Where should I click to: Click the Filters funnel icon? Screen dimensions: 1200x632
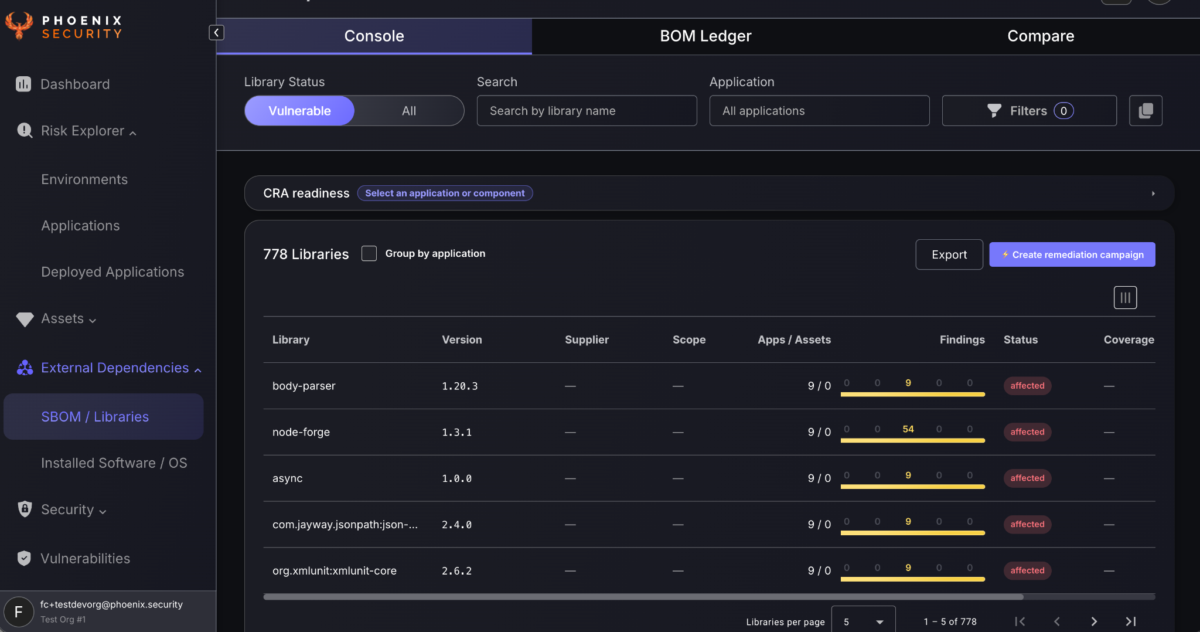coord(994,111)
